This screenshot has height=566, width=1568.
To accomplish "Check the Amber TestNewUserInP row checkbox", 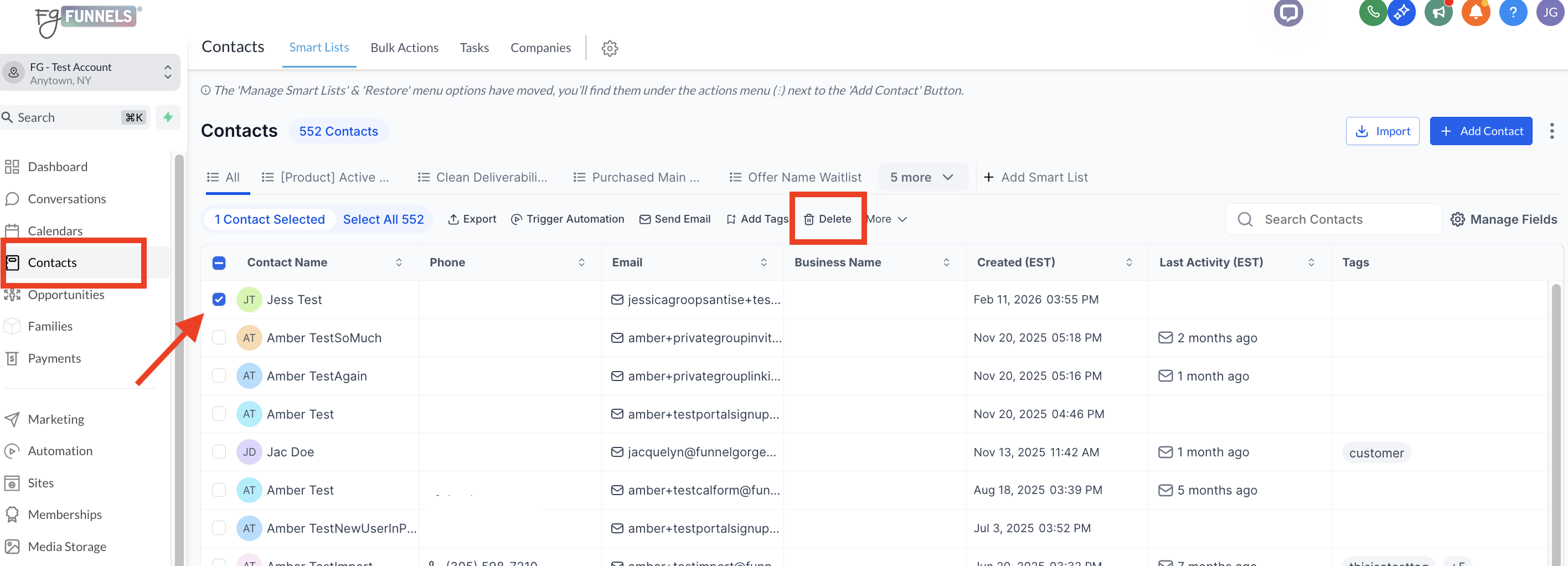I will (219, 528).
